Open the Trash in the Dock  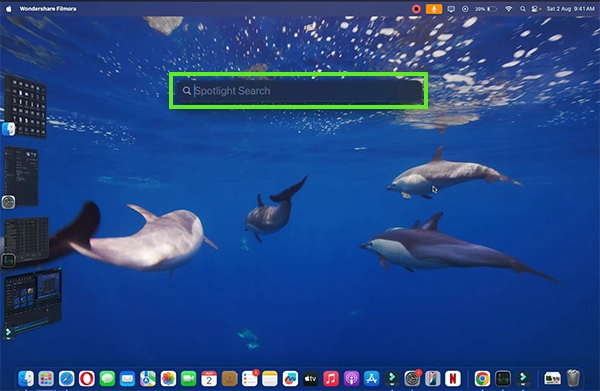pyautogui.click(x=573, y=378)
